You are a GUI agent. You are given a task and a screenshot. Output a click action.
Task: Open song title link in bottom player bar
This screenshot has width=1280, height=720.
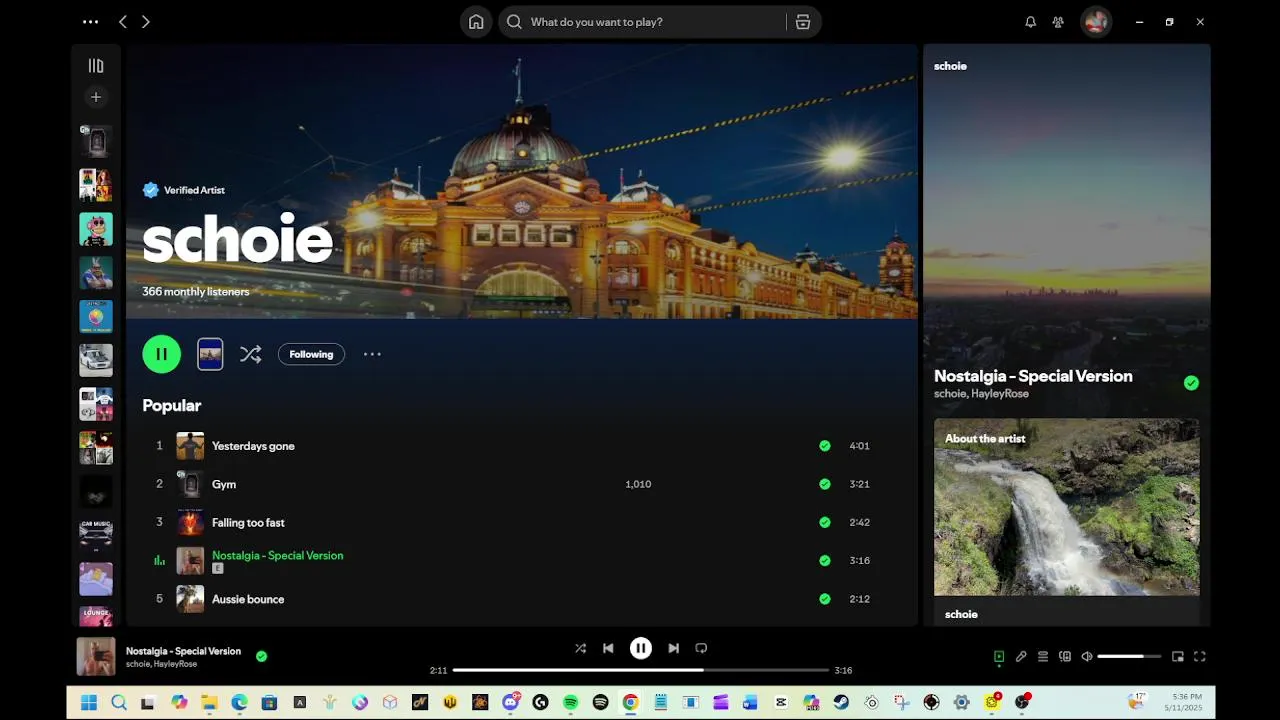pos(183,651)
